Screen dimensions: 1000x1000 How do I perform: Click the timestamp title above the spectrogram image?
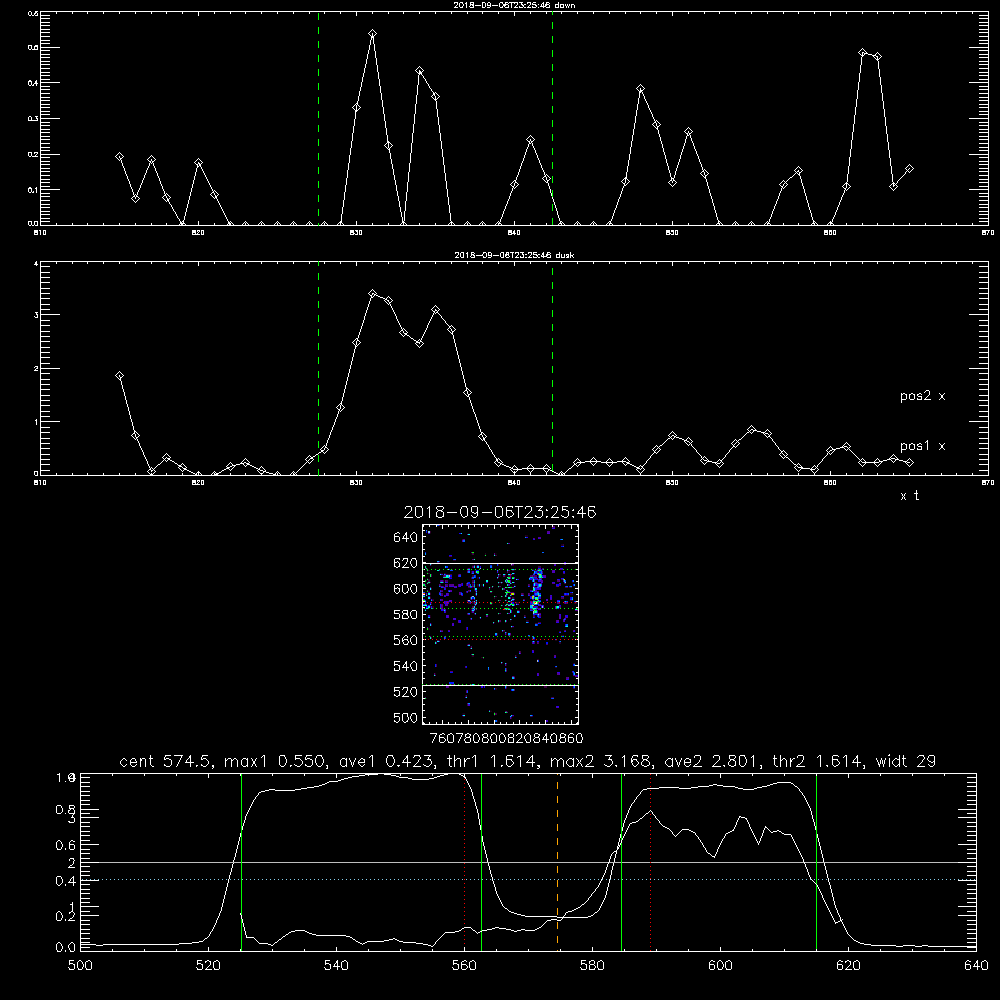(x=500, y=512)
